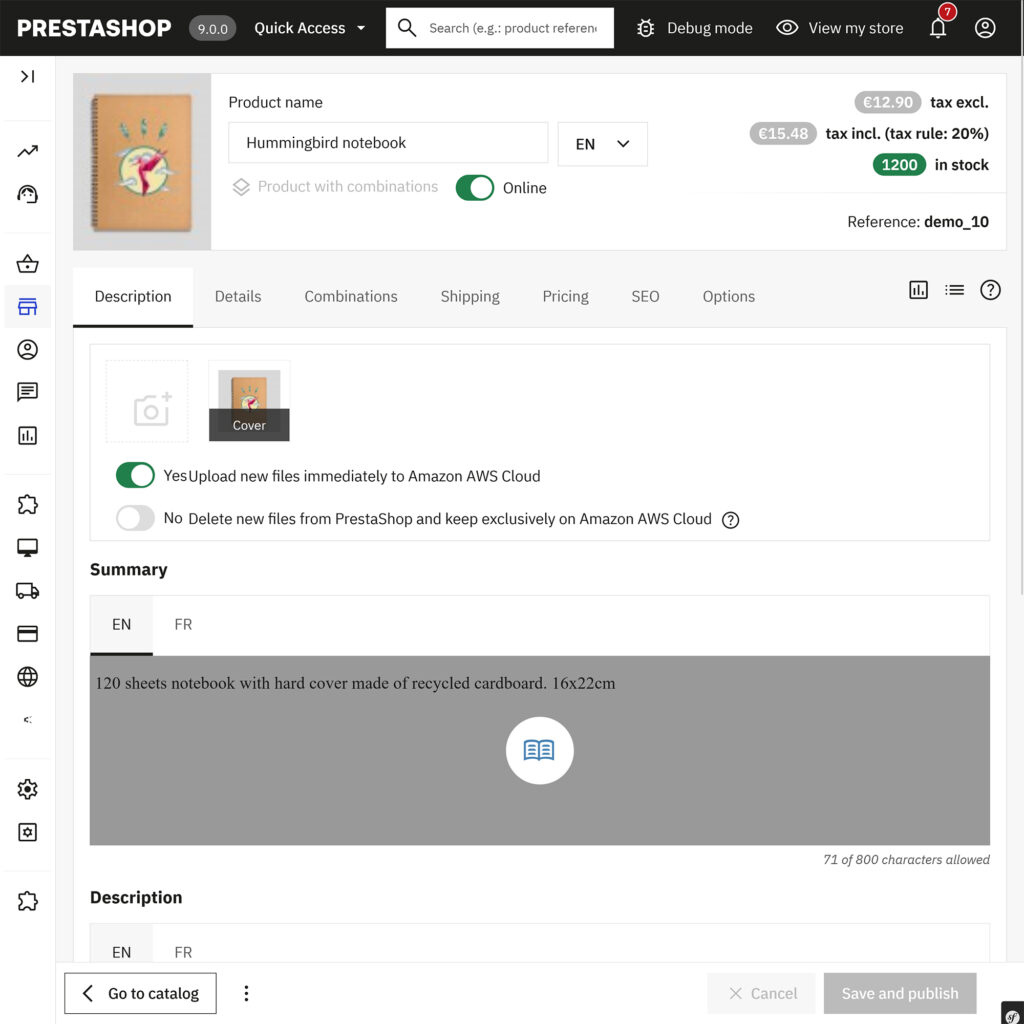Switch to the Combinations tab

click(x=351, y=296)
